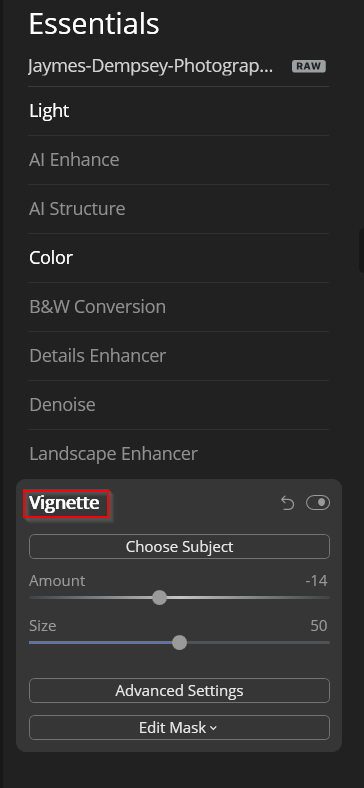Expand the AI Structure tool

[178, 209]
